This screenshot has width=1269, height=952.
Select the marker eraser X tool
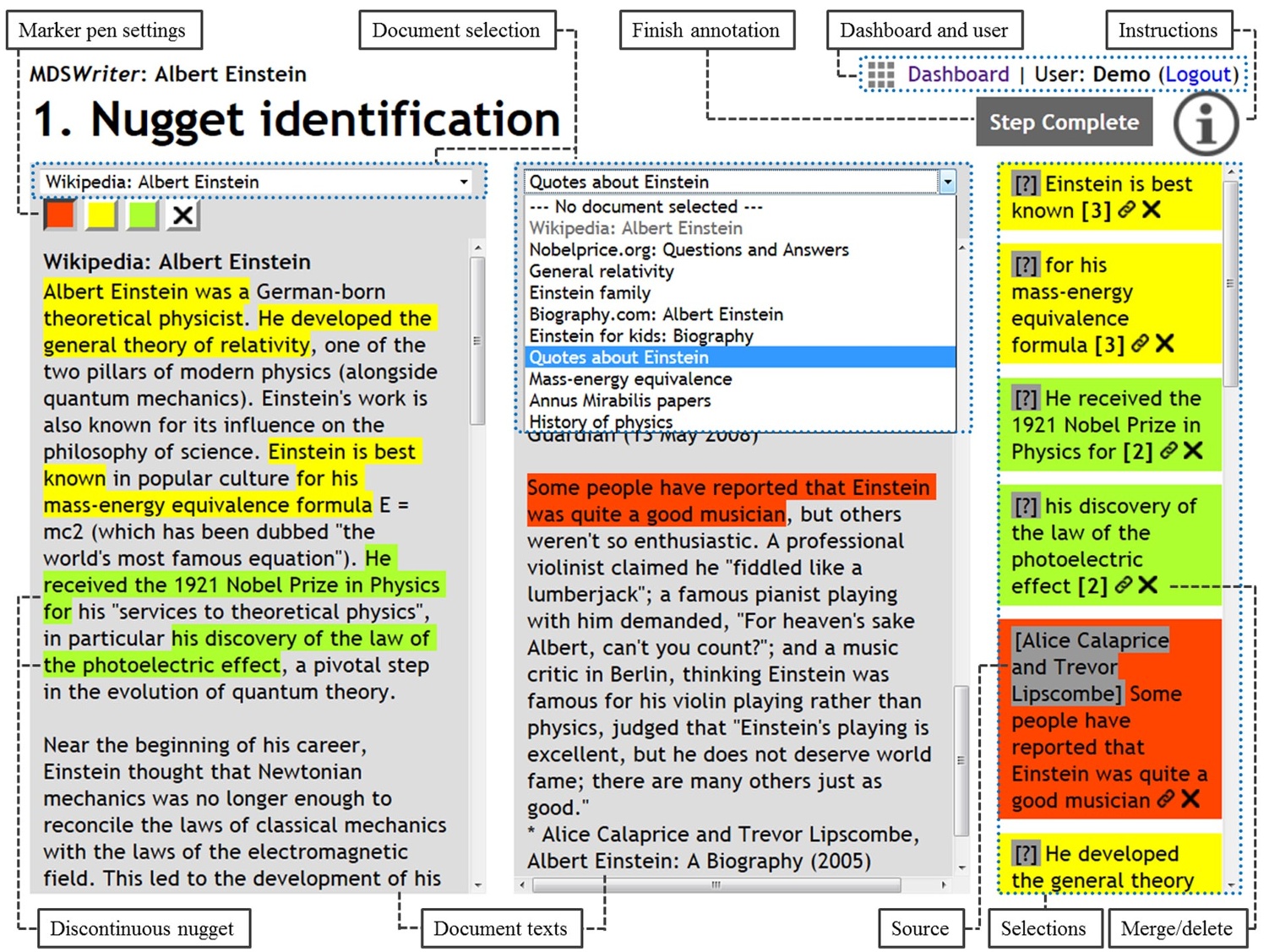tap(182, 215)
